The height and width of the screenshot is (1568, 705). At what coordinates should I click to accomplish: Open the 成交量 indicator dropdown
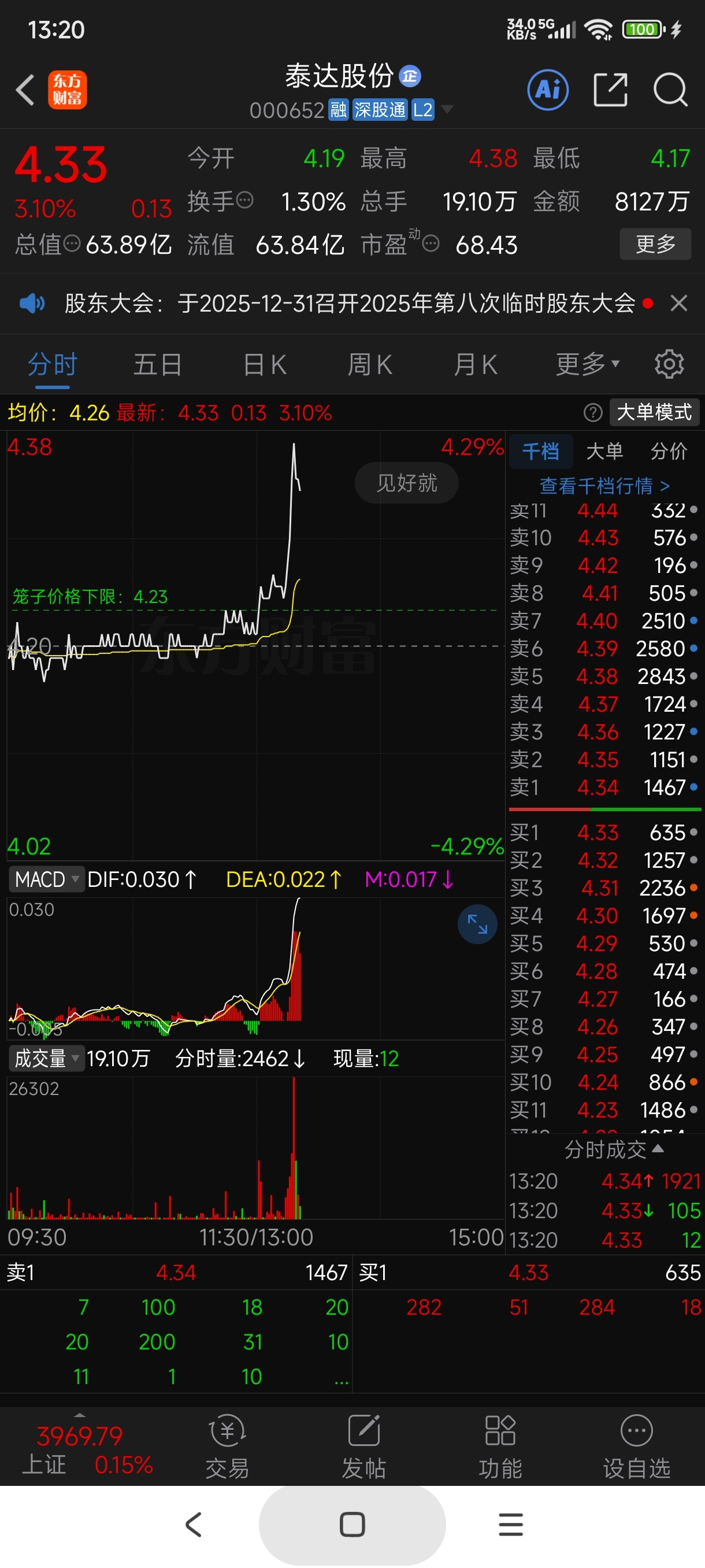point(47,1059)
